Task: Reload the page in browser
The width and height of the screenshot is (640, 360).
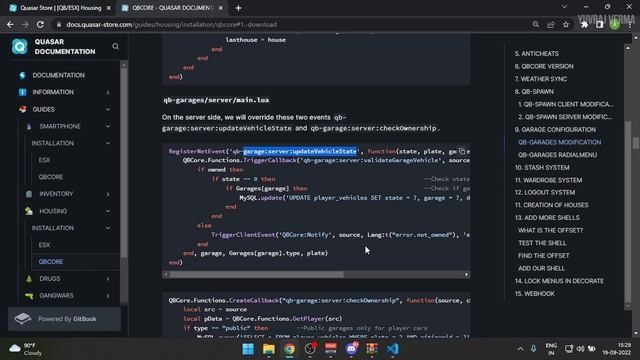Action: (x=40, y=24)
